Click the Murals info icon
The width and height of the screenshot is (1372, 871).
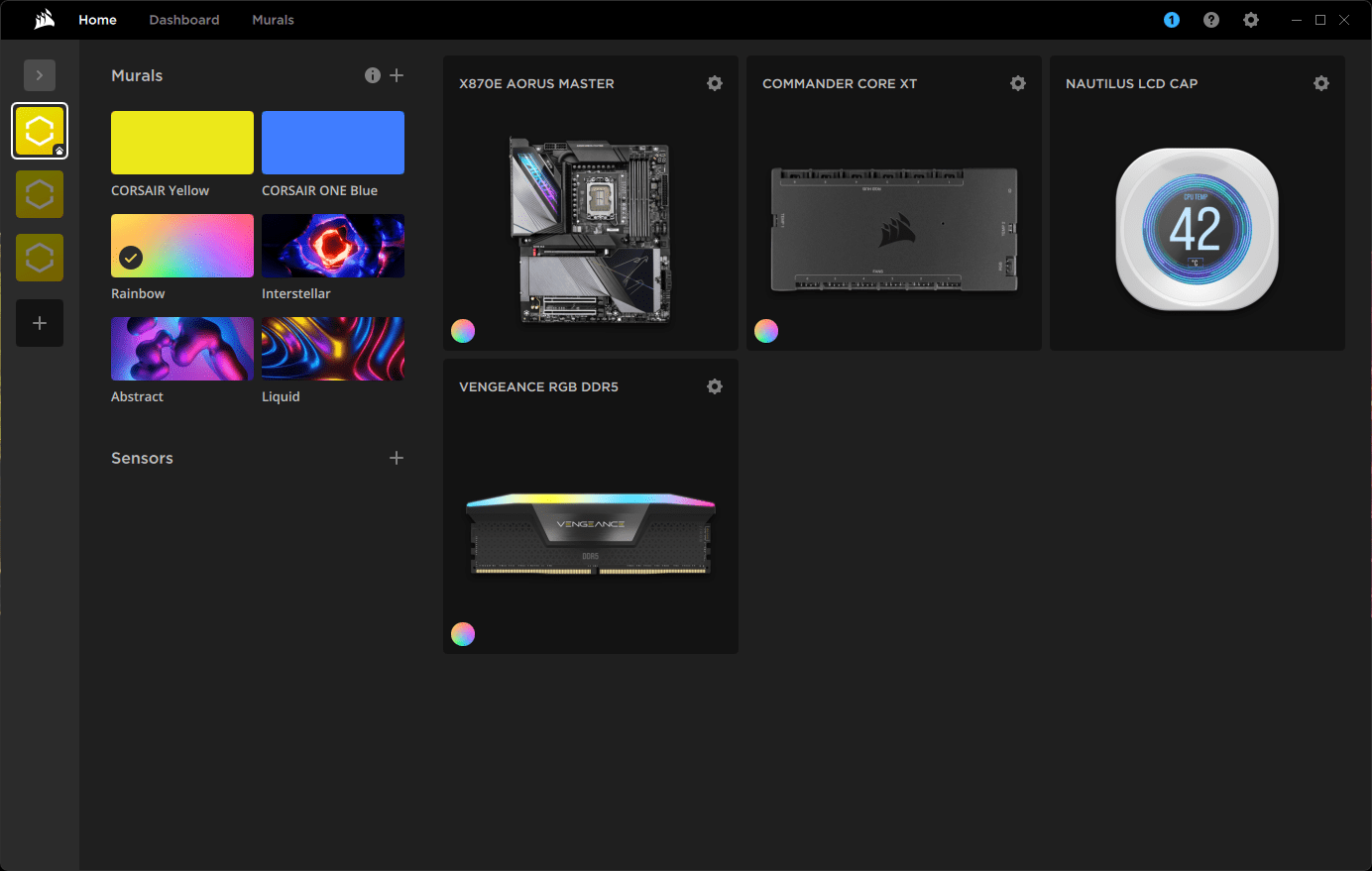[x=373, y=74]
